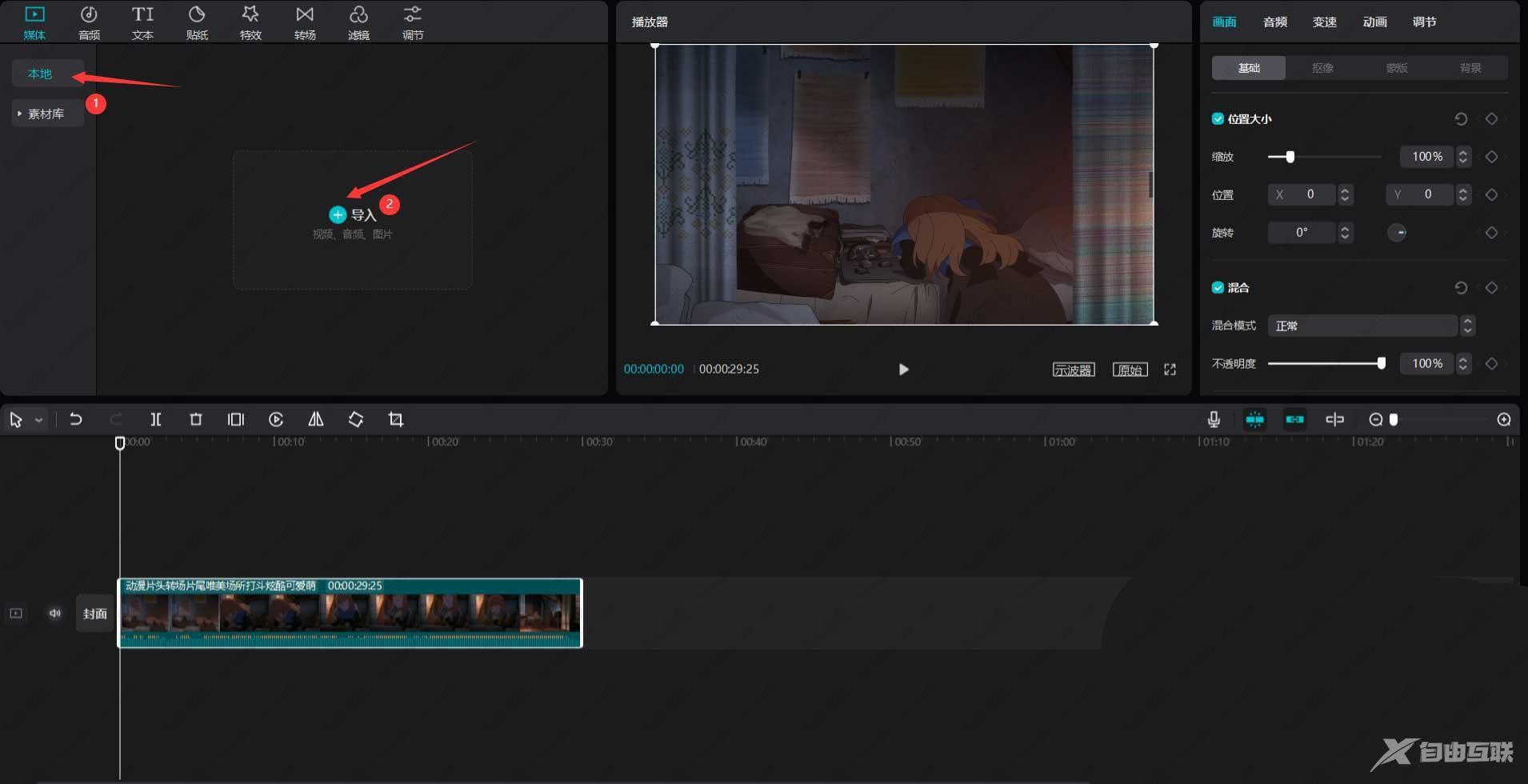Open the 滤镜 filters tab
This screenshot has height=784, width=1528.
(x=358, y=22)
